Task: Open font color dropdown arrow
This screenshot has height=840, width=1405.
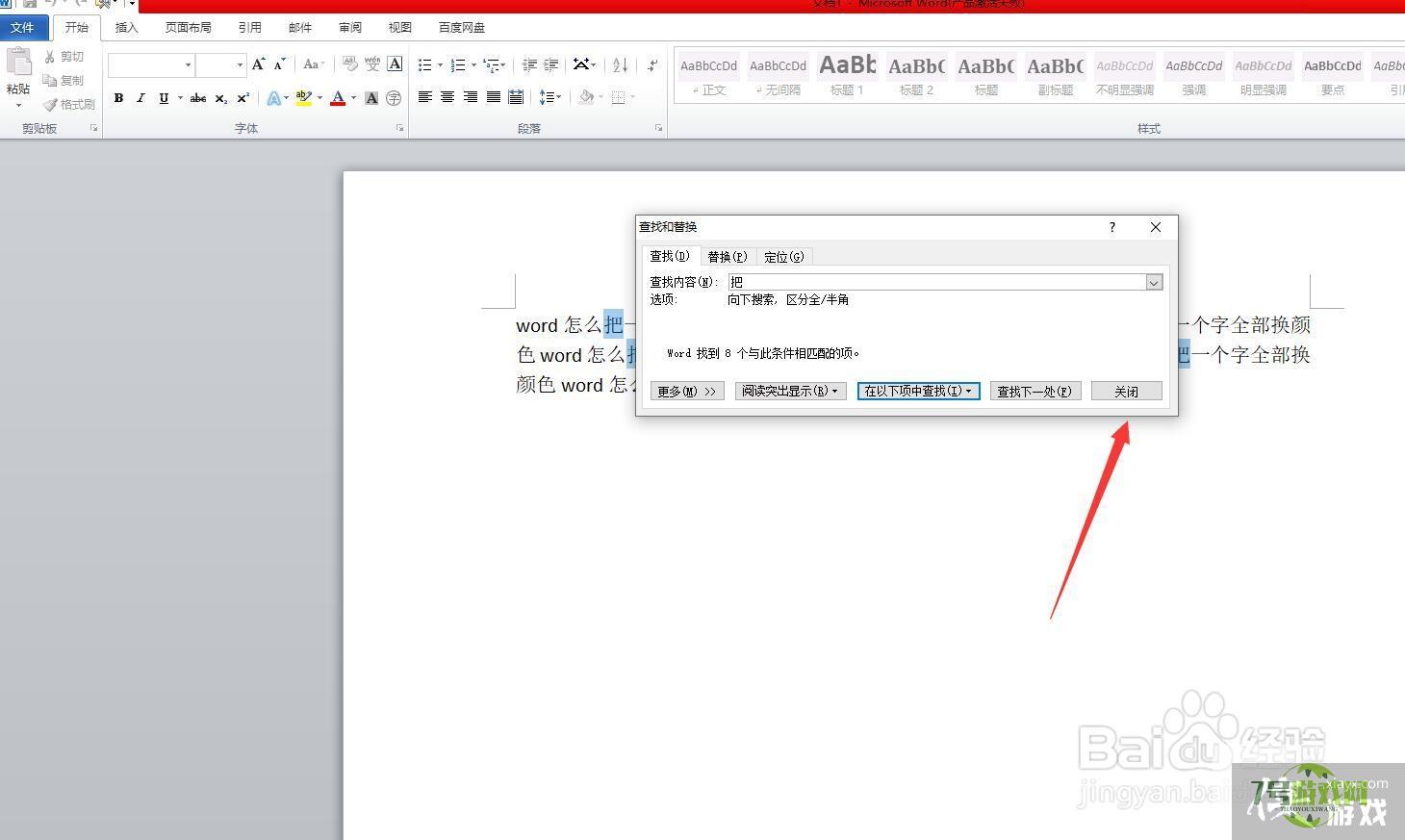Action: [353, 98]
